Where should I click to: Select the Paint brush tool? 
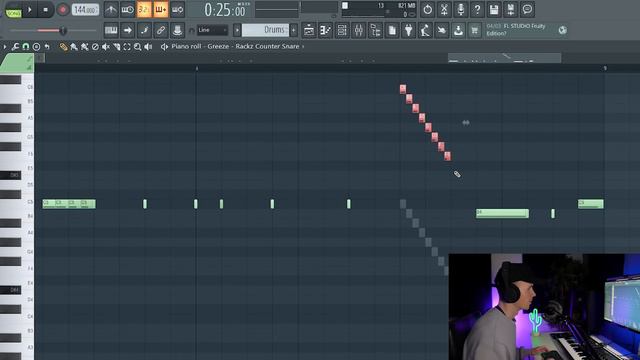pos(74,47)
